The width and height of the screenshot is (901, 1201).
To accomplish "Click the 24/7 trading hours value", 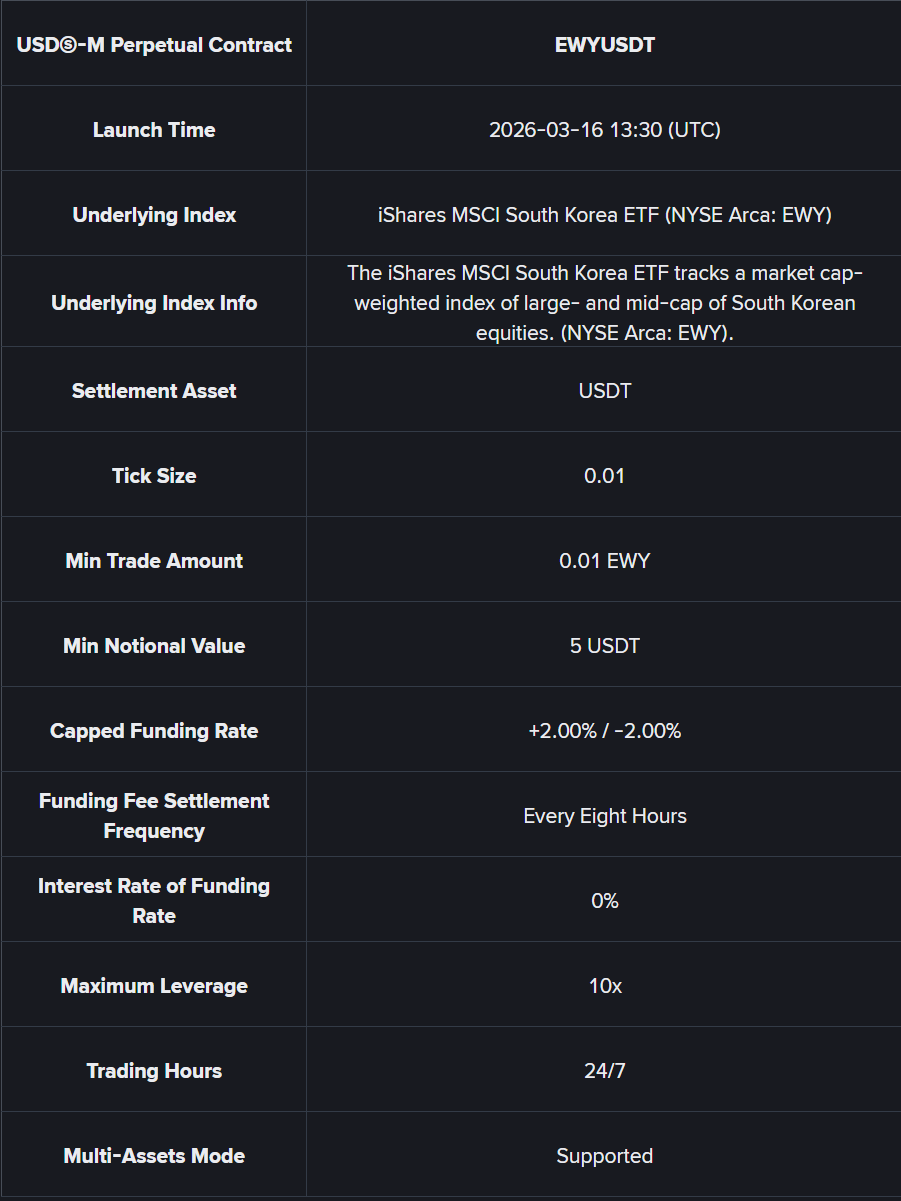I will [x=604, y=1070].
